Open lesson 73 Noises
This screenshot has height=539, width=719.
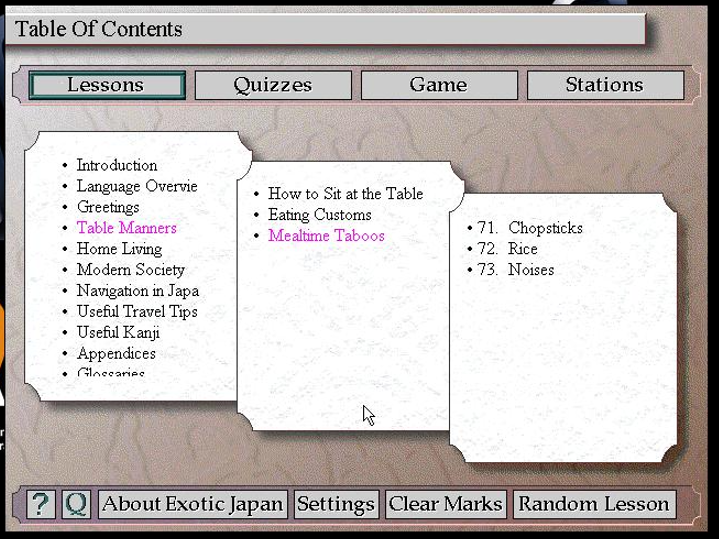515,270
